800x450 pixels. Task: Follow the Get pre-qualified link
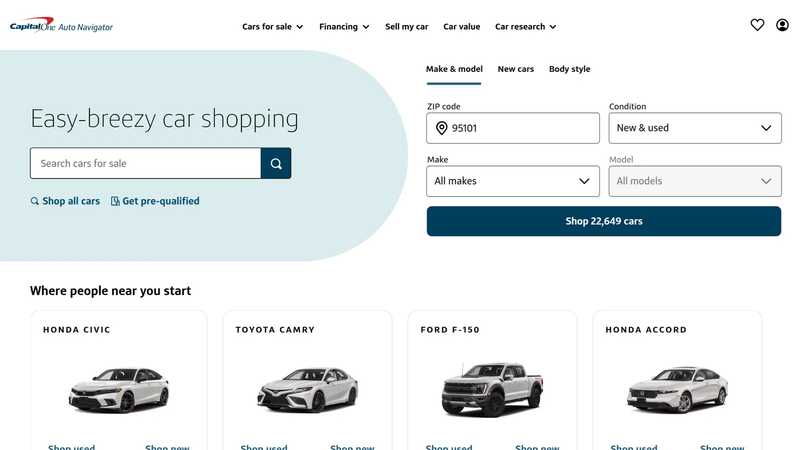[x=161, y=201]
